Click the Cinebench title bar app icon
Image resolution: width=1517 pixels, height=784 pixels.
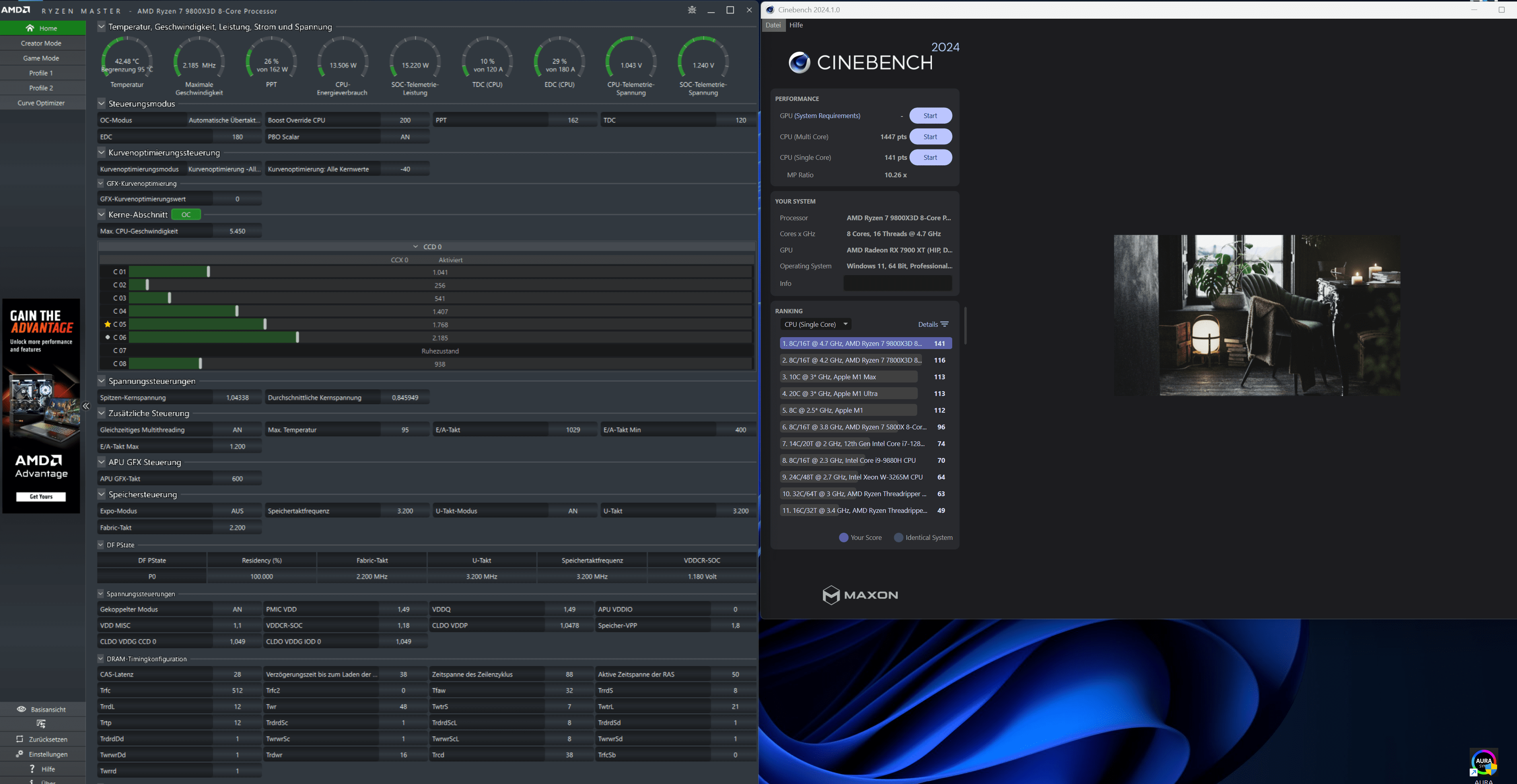point(770,10)
